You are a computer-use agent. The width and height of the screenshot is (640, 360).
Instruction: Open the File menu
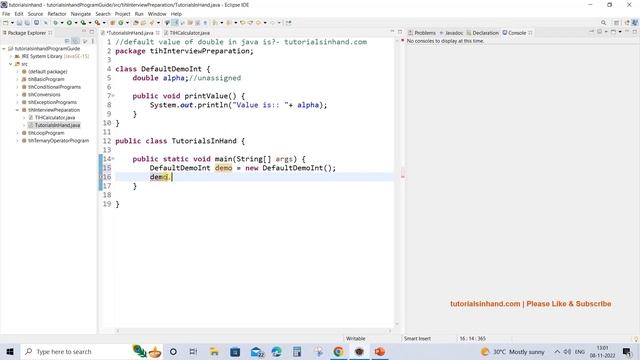pyautogui.click(x=6, y=14)
